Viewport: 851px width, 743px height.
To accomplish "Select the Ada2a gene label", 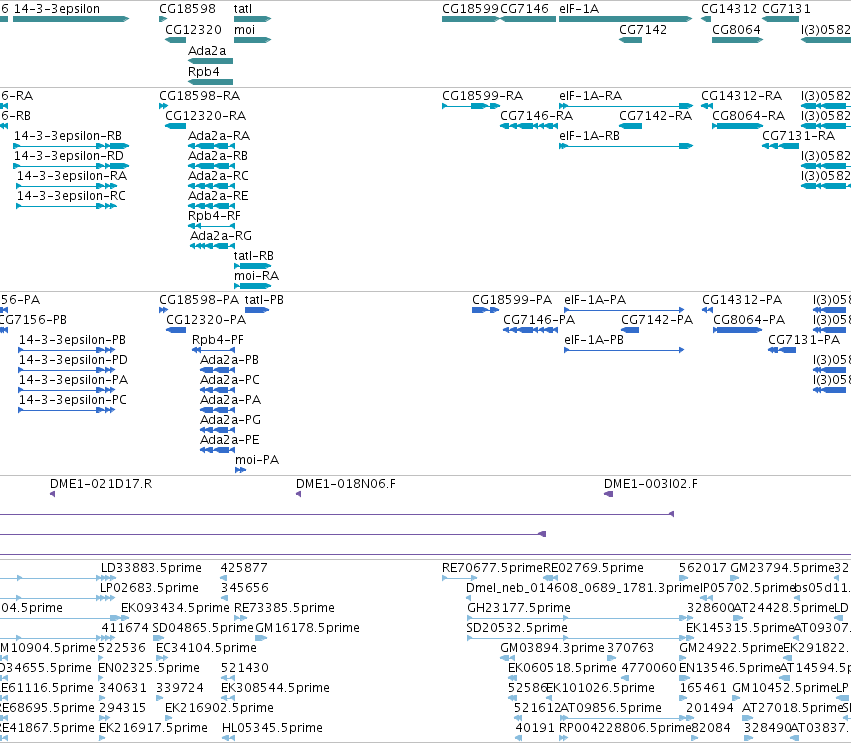I will coord(207,50).
